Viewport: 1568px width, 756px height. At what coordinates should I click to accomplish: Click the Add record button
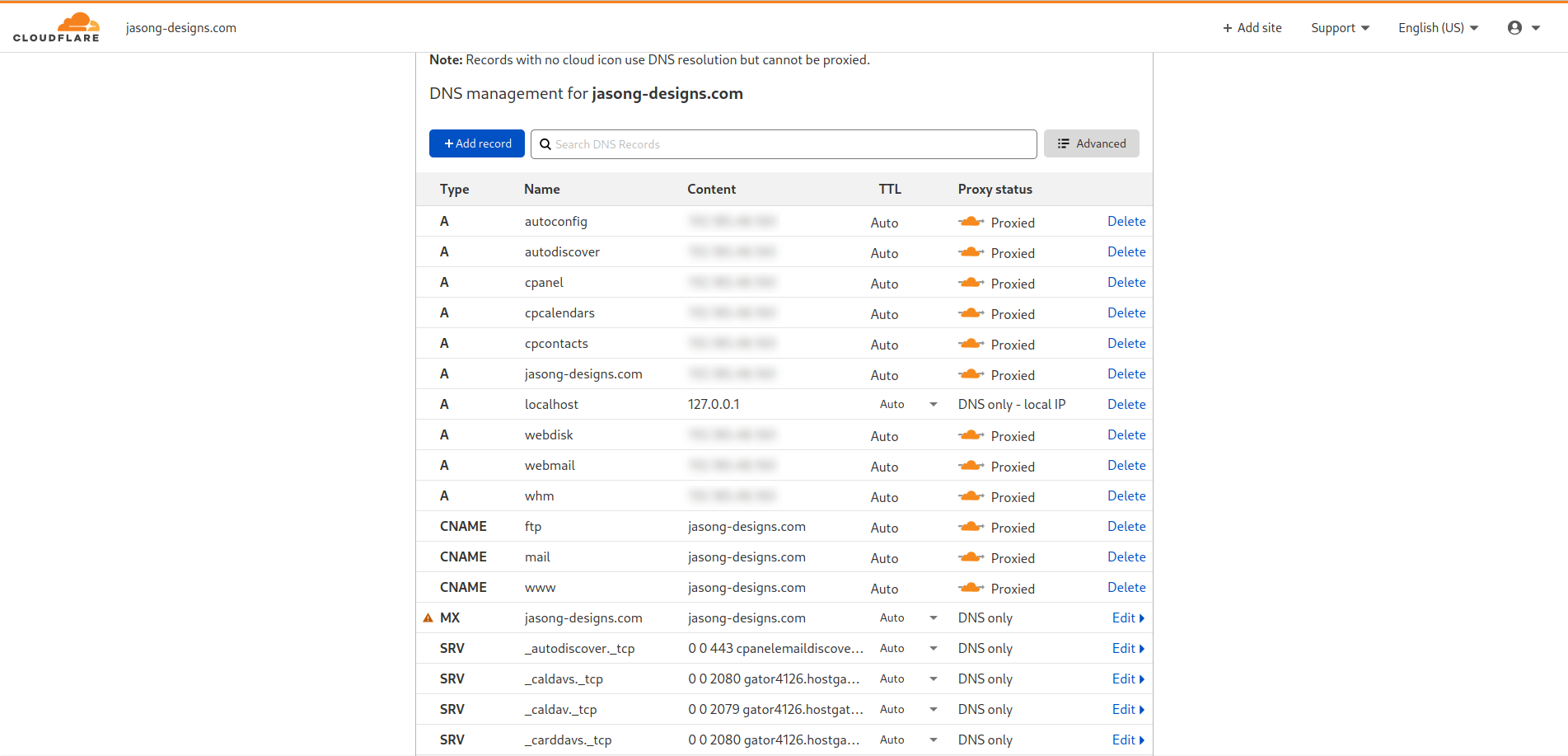pyautogui.click(x=477, y=143)
